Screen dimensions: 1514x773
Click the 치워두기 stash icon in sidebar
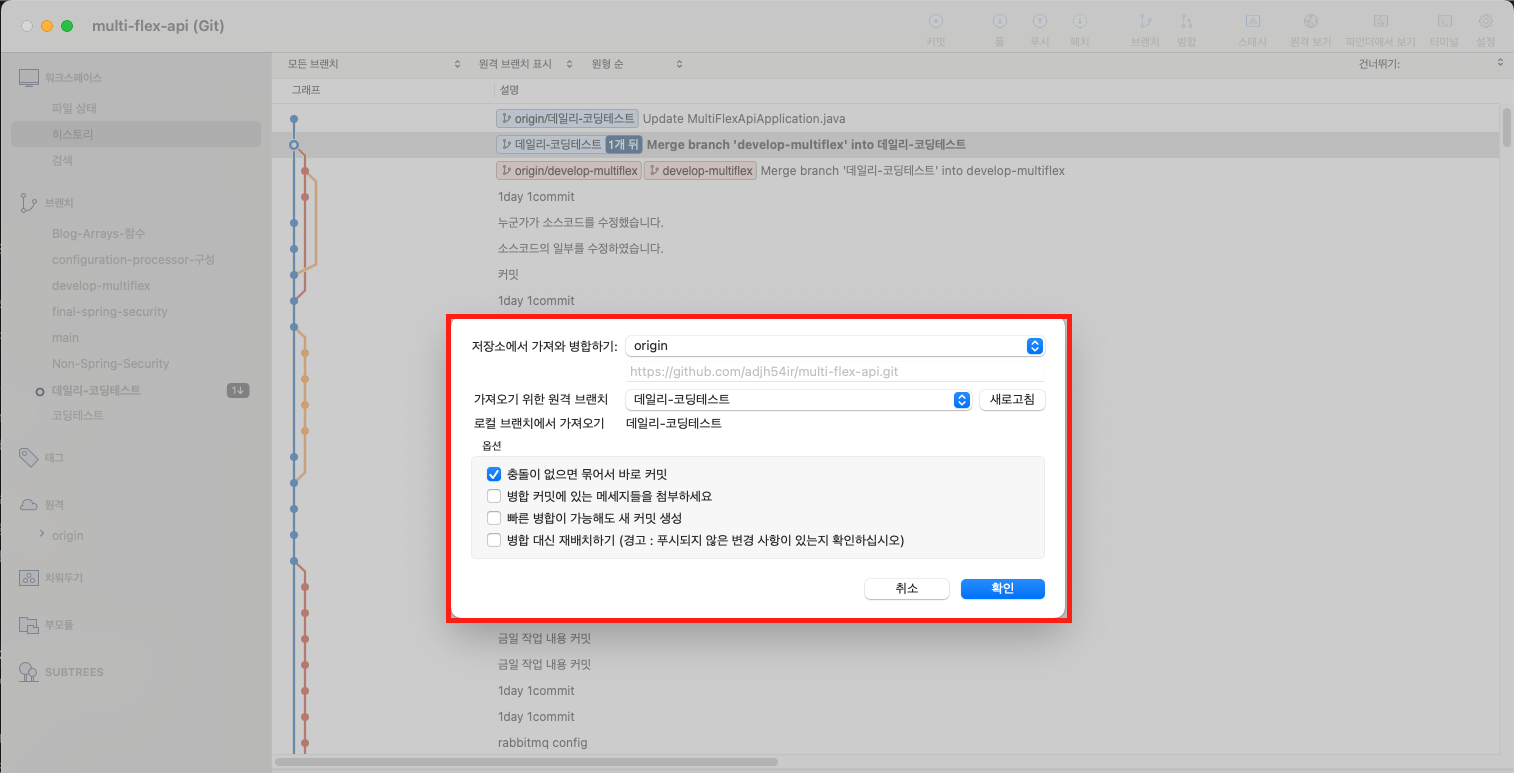[x=29, y=578]
